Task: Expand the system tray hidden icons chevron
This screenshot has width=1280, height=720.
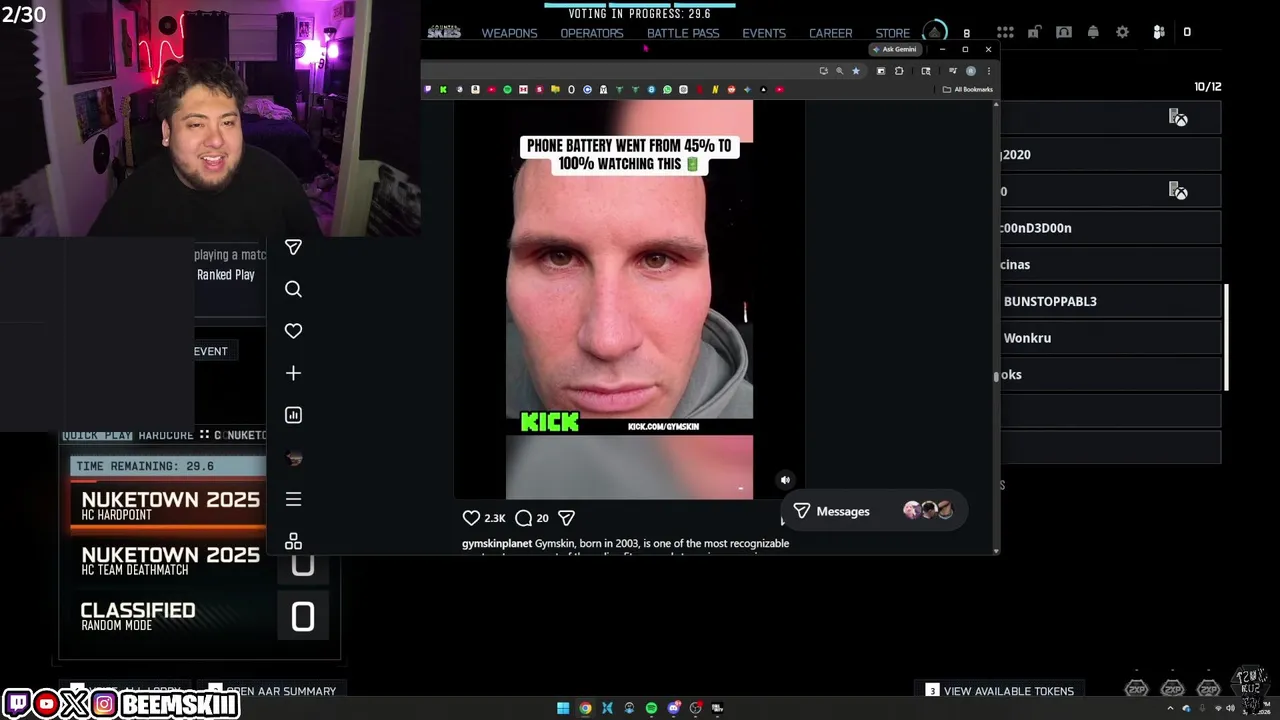Action: 1170,708
